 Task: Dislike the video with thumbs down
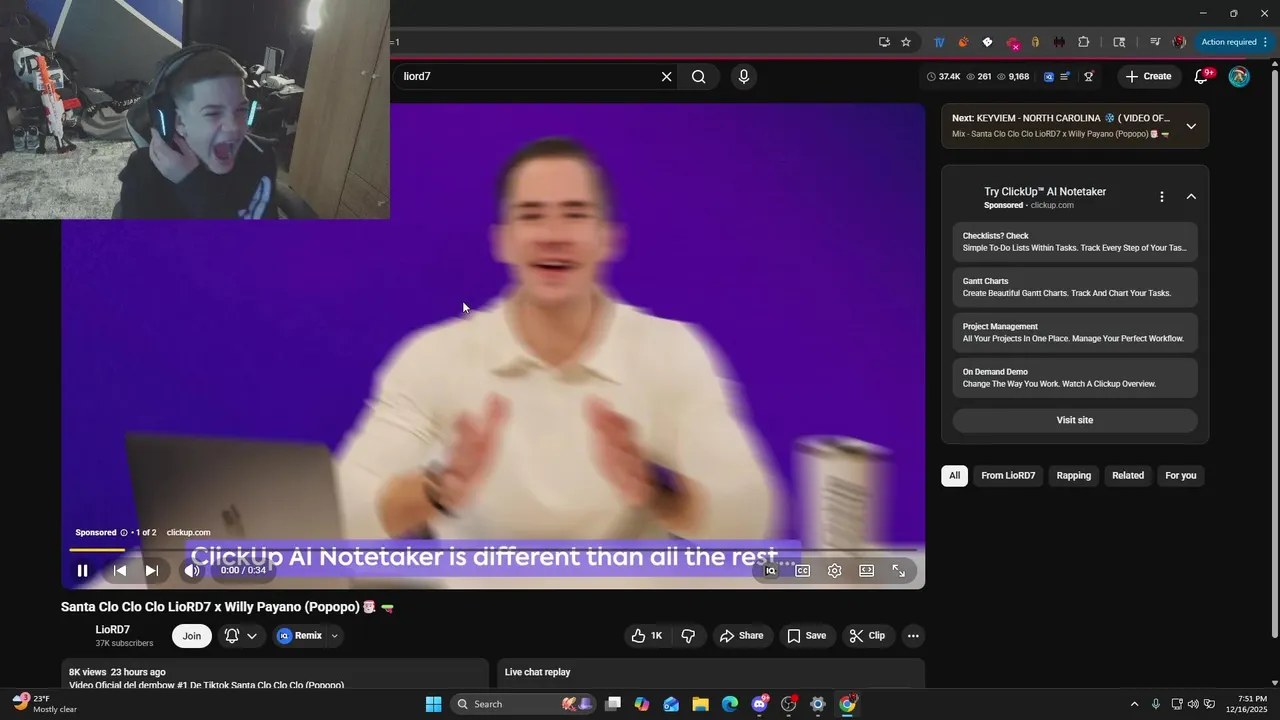tap(688, 636)
